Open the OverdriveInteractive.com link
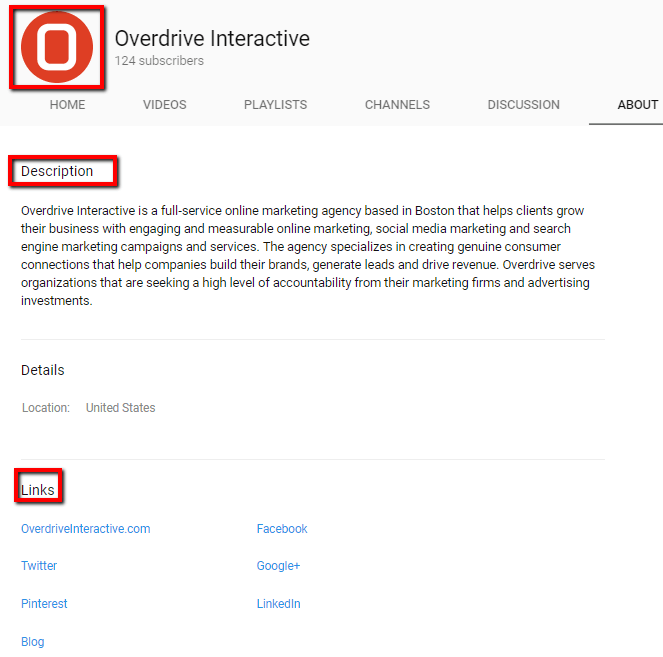Viewport: 663px width, 657px height. pos(86,528)
